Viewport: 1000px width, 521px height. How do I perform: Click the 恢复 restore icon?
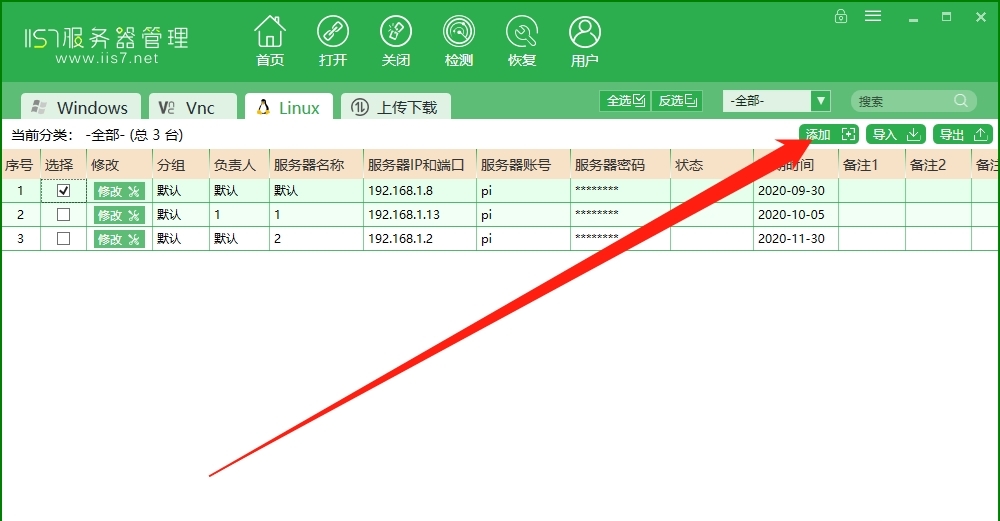pyautogui.click(x=522, y=41)
